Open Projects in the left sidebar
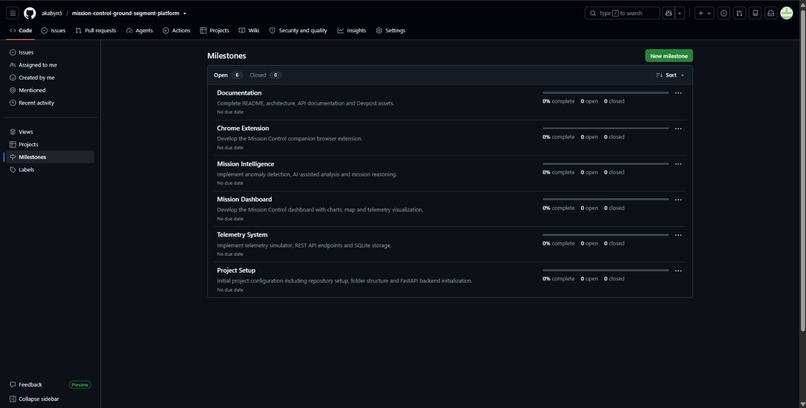 (48, 144)
